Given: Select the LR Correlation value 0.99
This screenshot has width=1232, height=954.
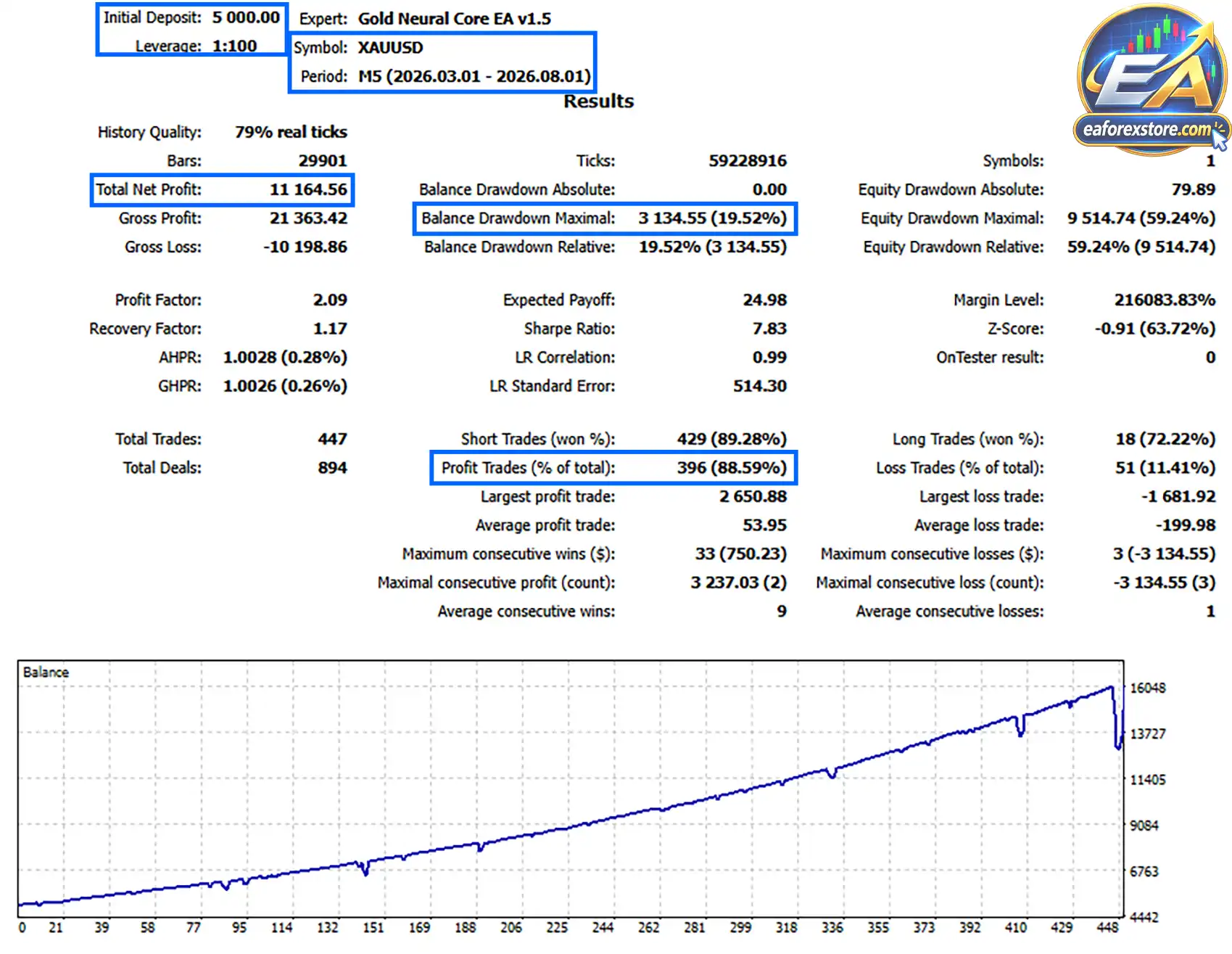Looking at the screenshot, I should pyautogui.click(x=769, y=357).
